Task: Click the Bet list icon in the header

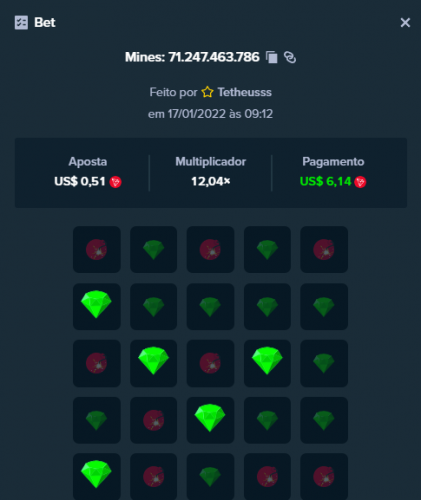Action: (21, 23)
